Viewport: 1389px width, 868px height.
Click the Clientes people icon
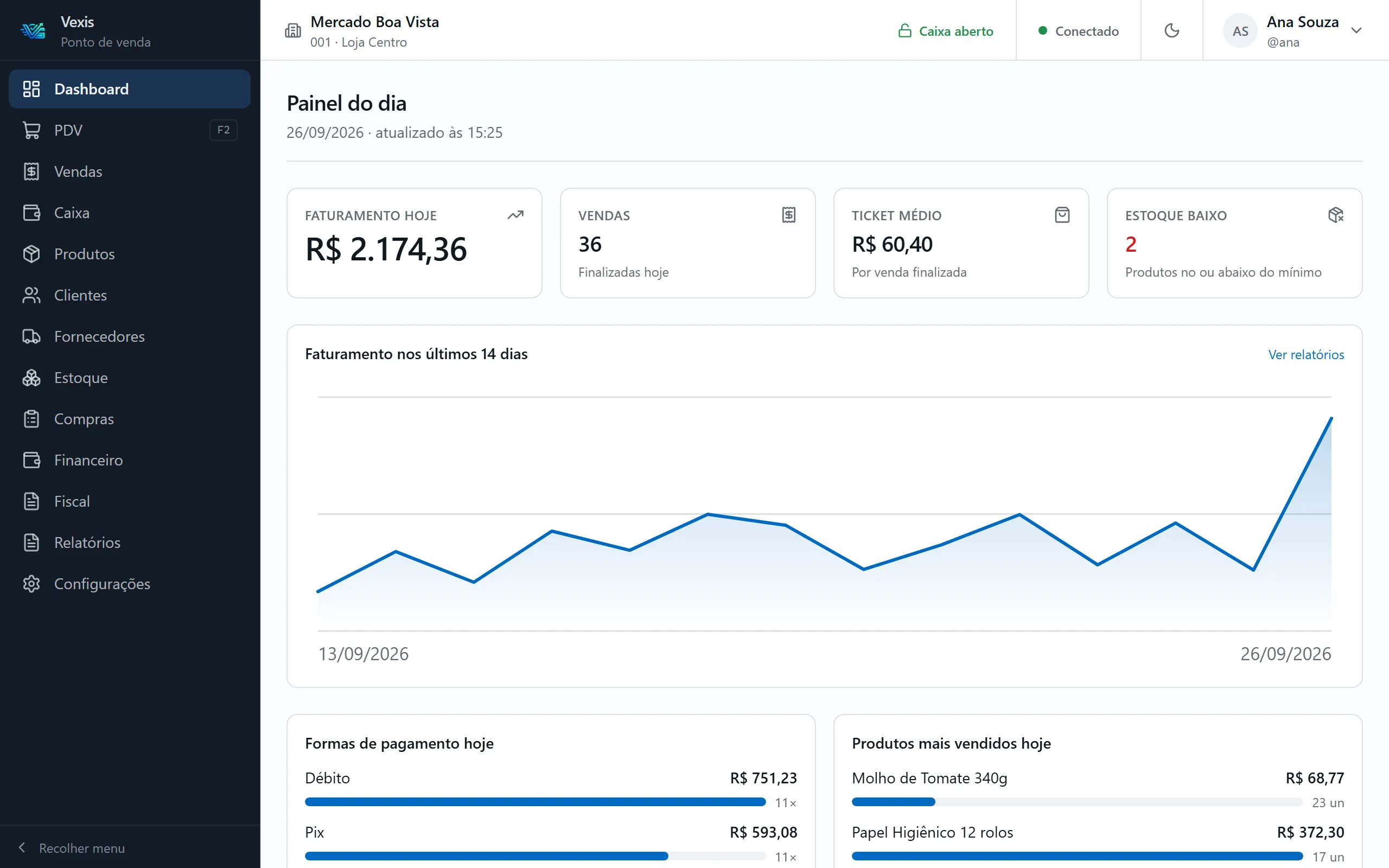click(x=31, y=295)
